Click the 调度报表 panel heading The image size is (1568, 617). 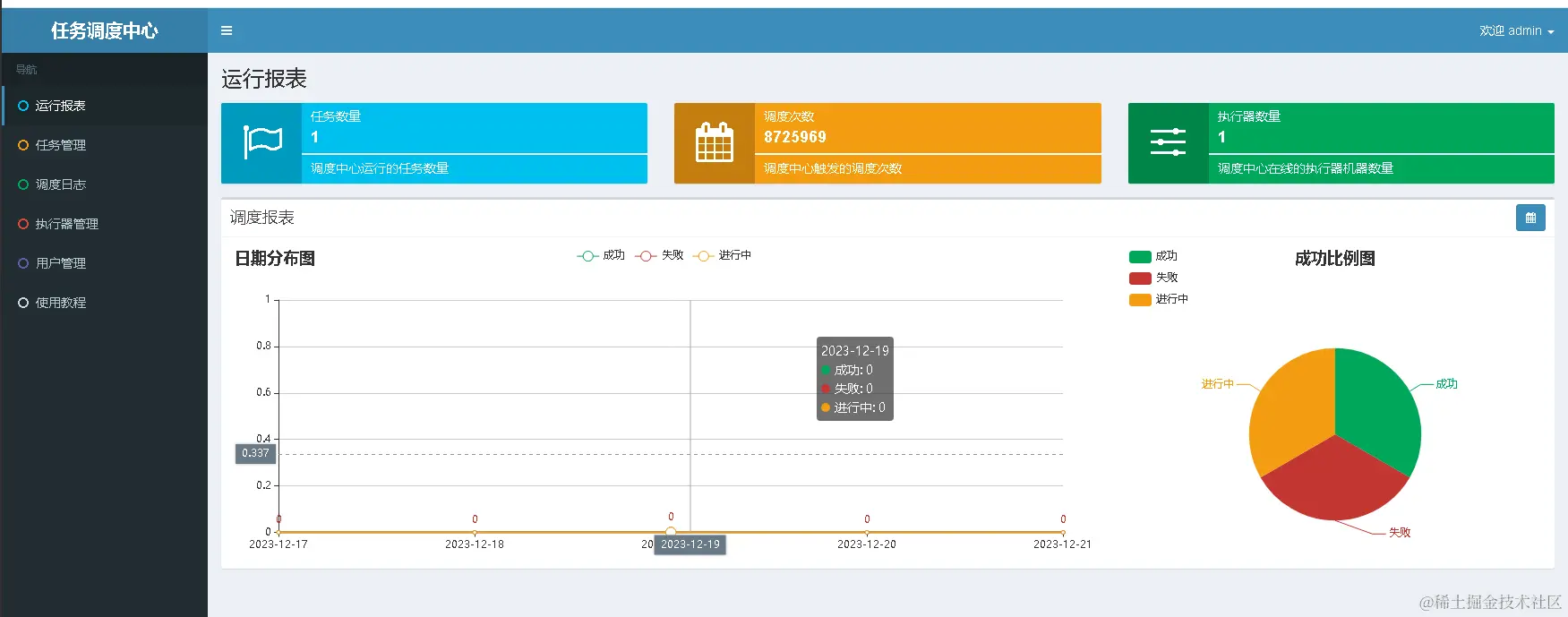coord(262,218)
